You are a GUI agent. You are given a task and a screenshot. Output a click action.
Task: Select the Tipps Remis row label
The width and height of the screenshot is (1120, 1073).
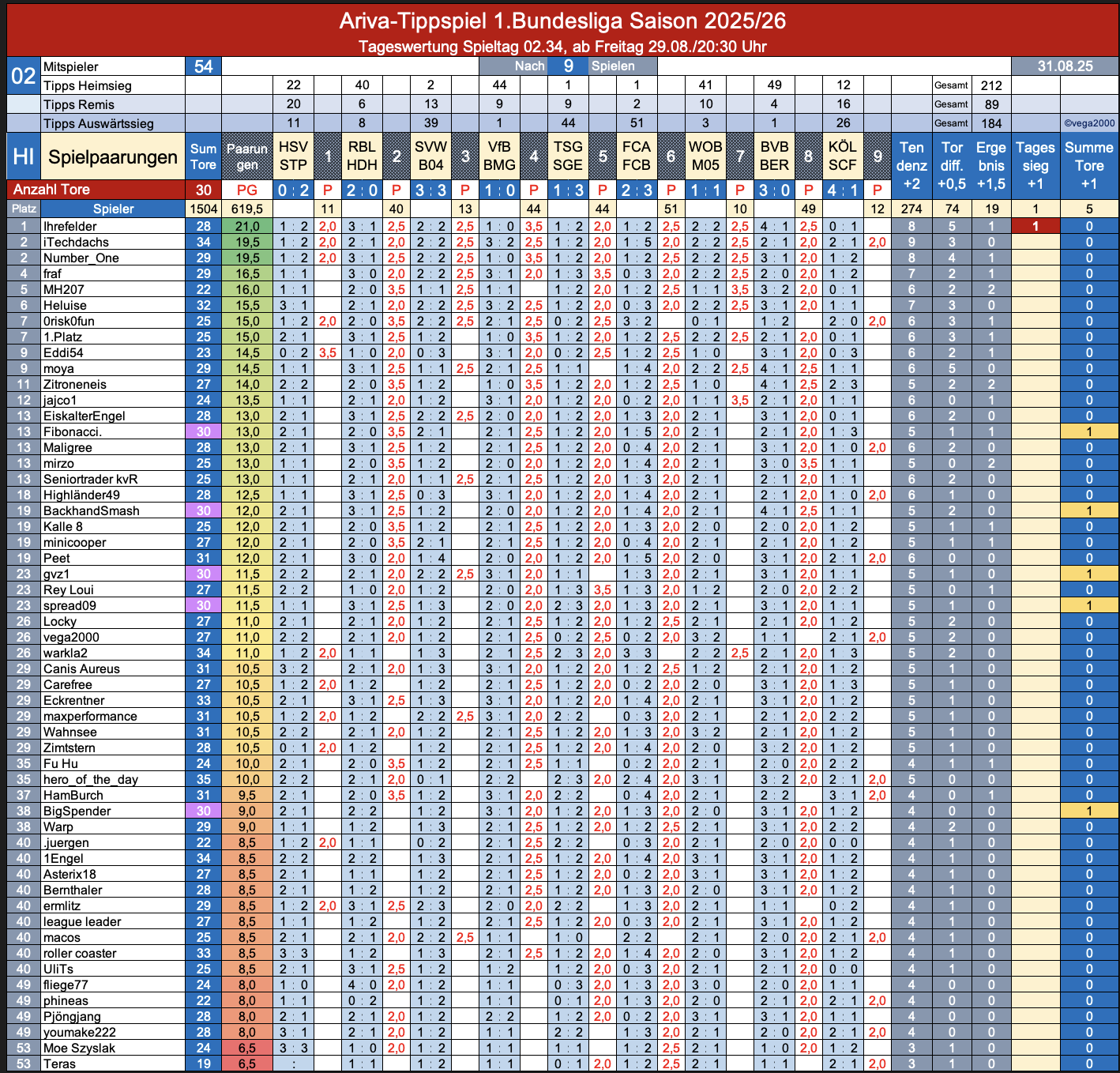click(x=113, y=104)
